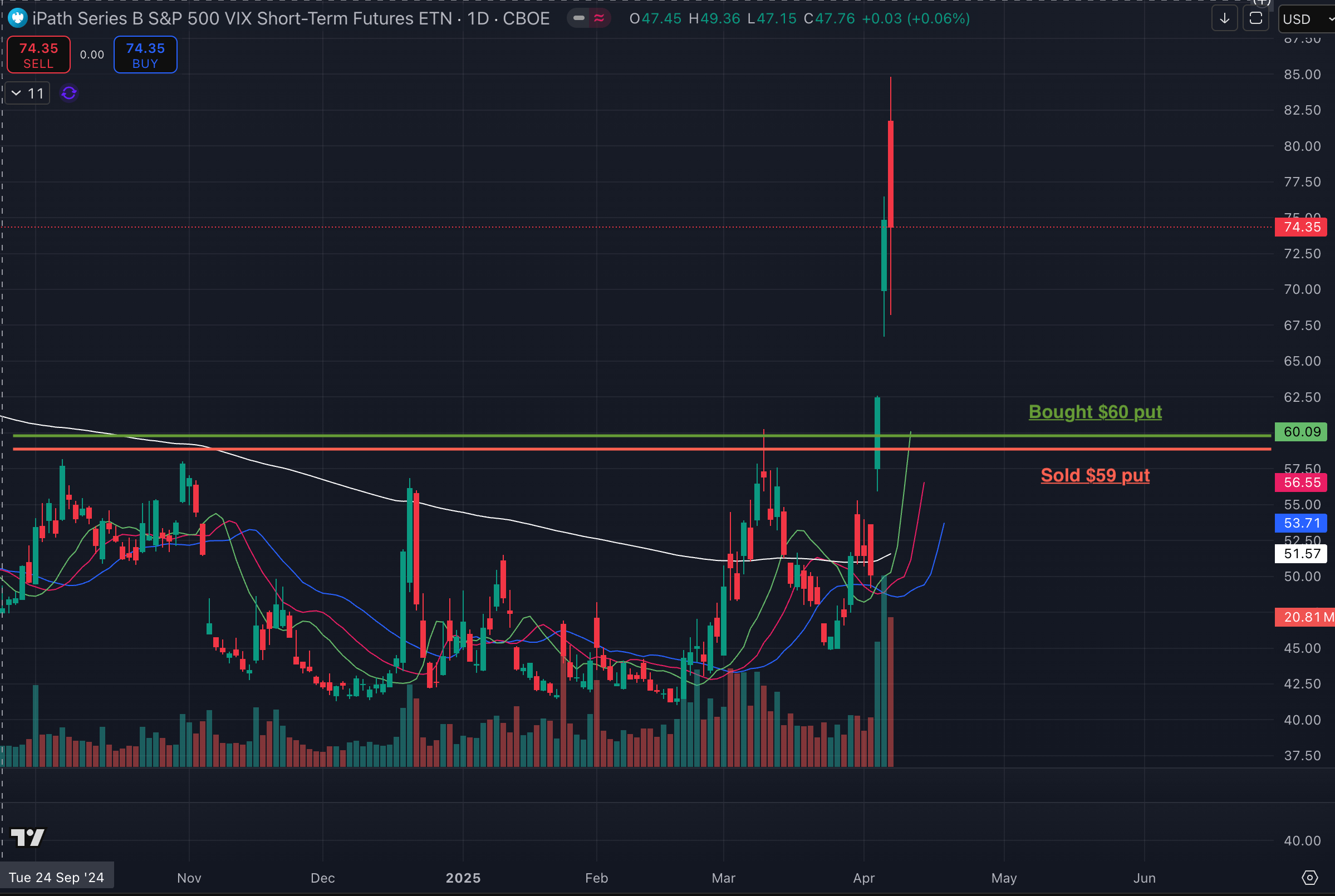Click the purple refresh icon beside the object counter
Image resolution: width=1335 pixels, height=896 pixels.
(x=68, y=93)
